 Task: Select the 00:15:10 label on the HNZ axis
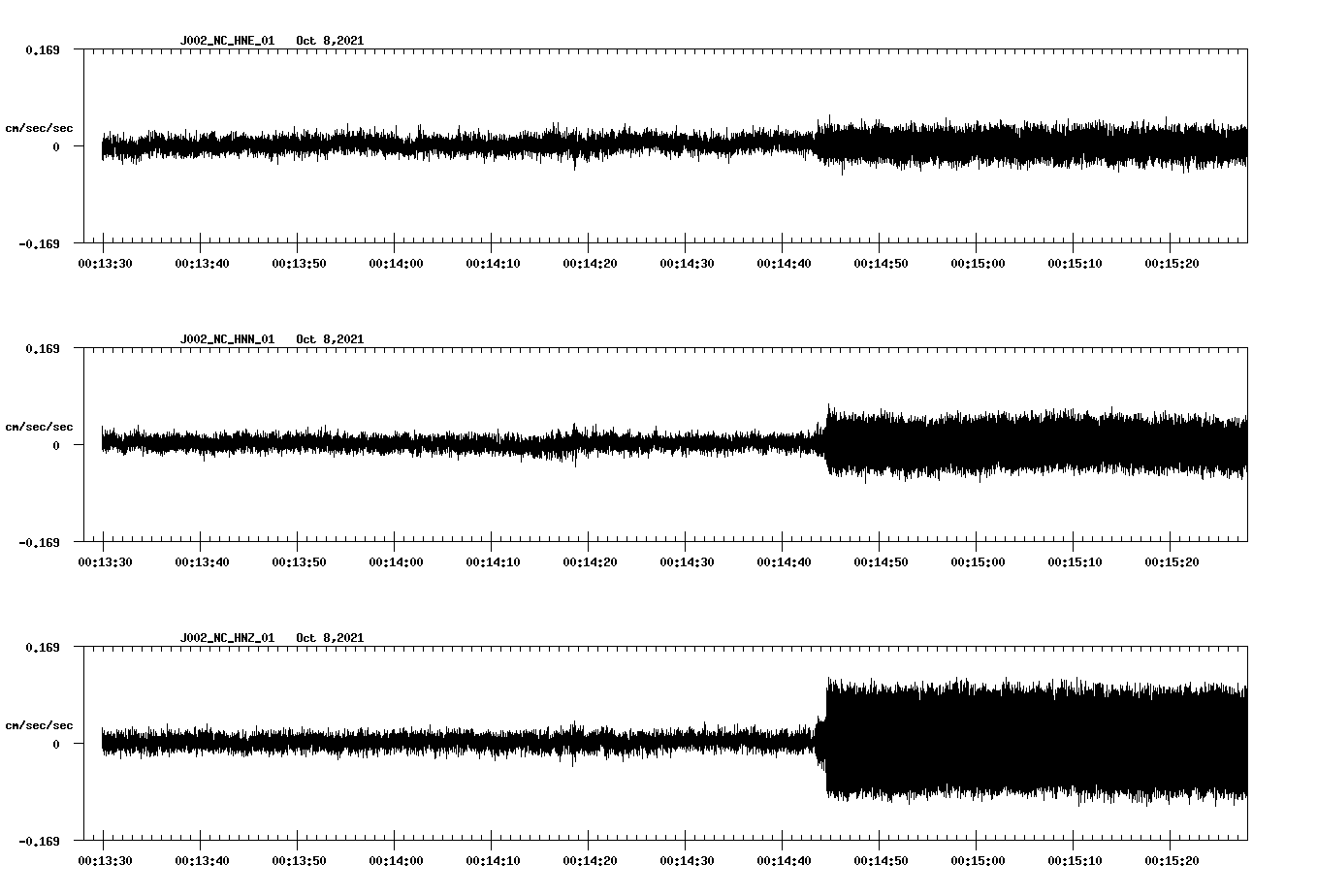point(1075,861)
